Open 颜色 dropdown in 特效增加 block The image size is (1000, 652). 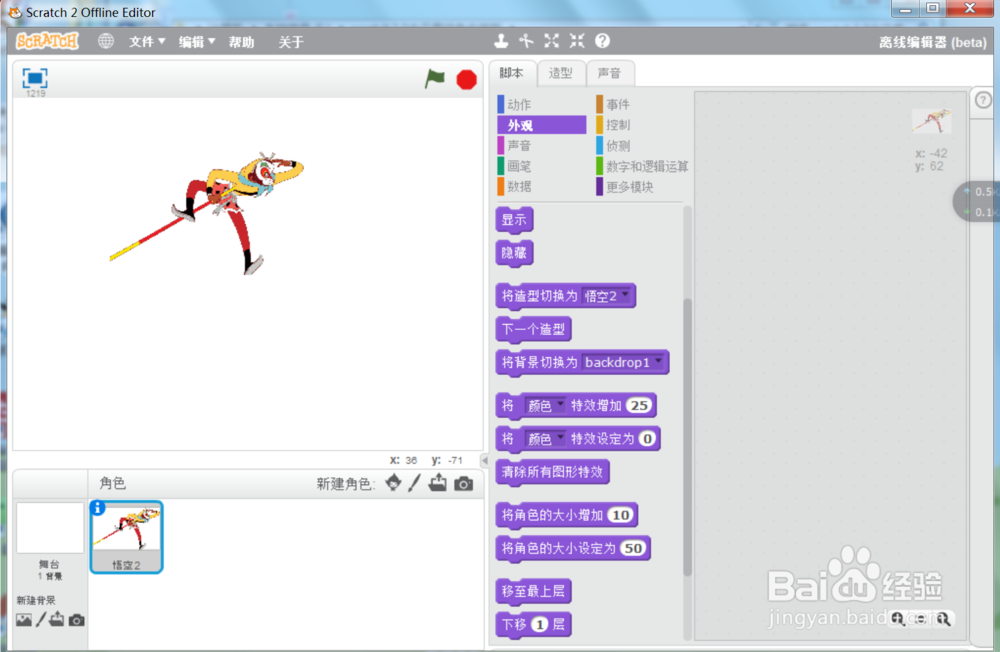(545, 406)
